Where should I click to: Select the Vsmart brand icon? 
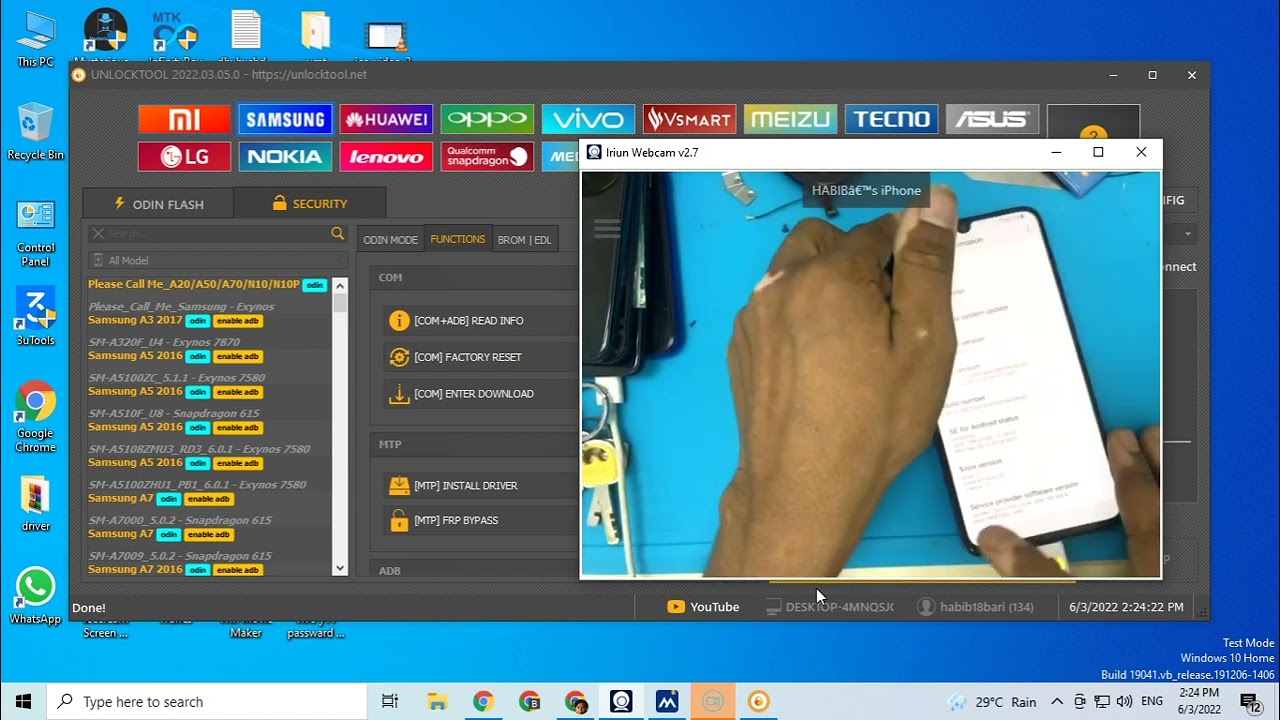point(689,119)
